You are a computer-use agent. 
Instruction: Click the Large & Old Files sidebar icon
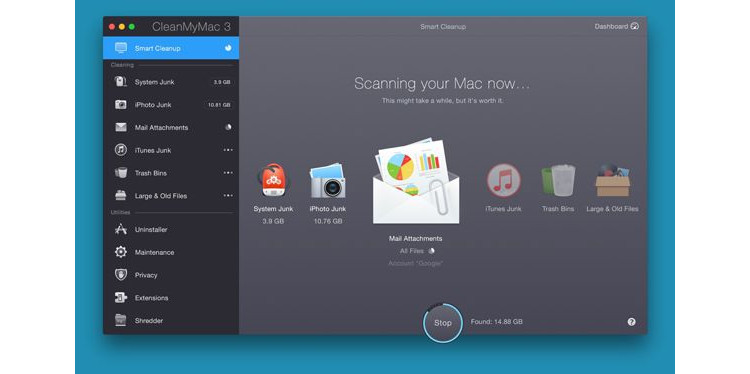pyautogui.click(x=121, y=196)
